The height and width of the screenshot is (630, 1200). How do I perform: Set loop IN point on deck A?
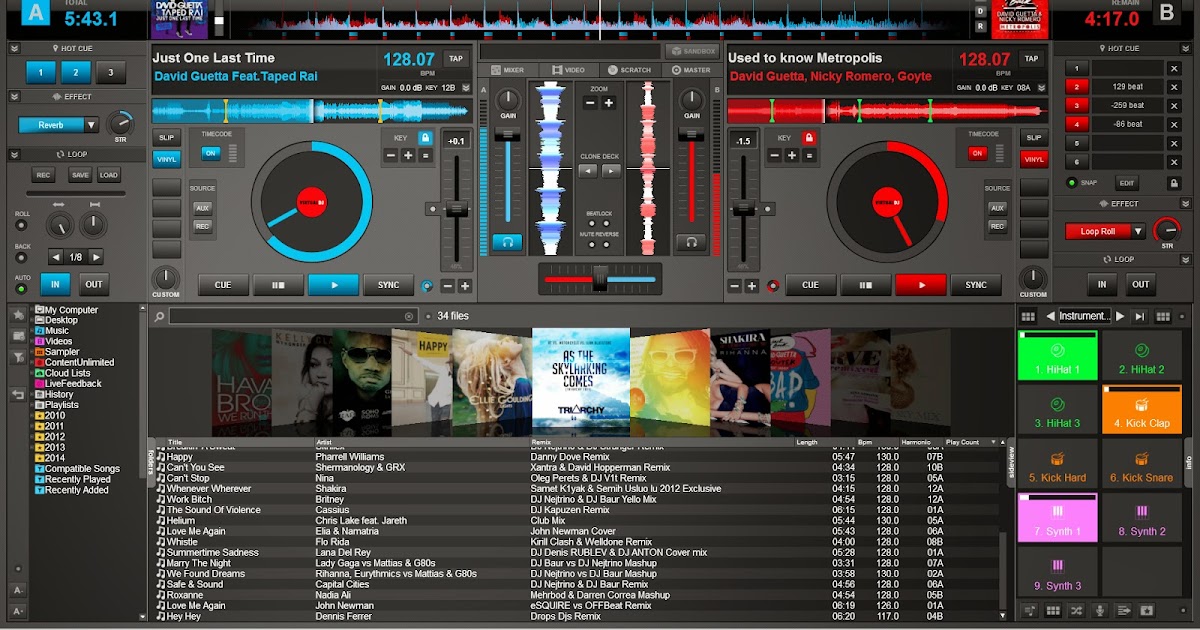pyautogui.click(x=55, y=284)
